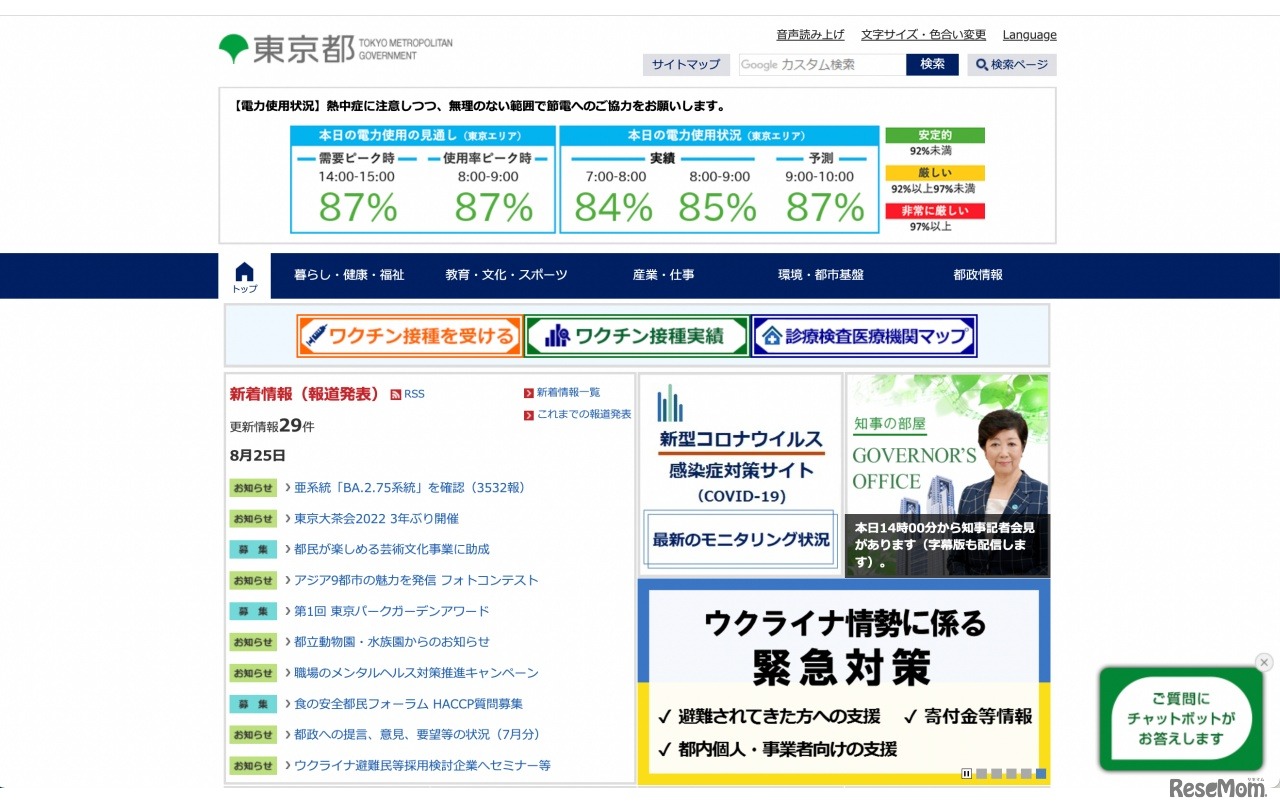
Task: Open news item アジア9都市の魅力を発信 フォトコンテスト
Action: click(416, 580)
